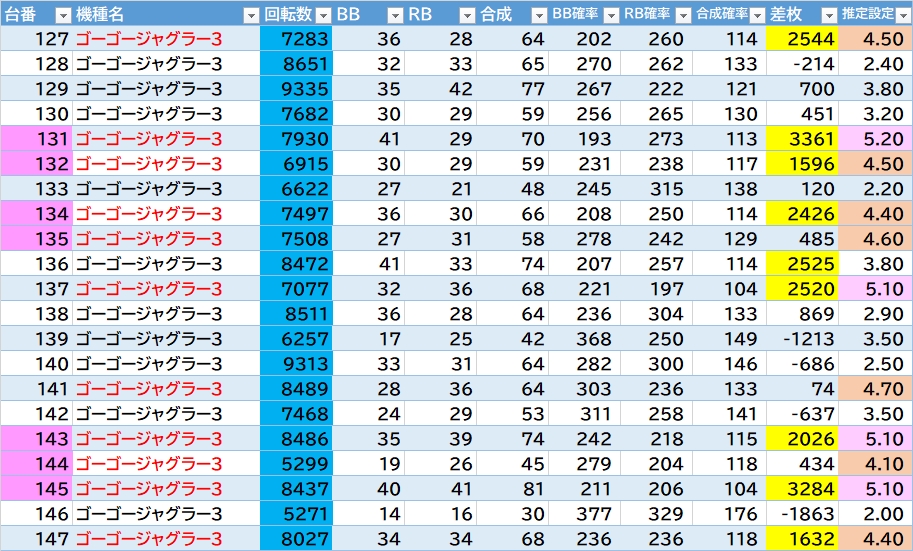Select the 合成確率 cell 138

point(730,189)
